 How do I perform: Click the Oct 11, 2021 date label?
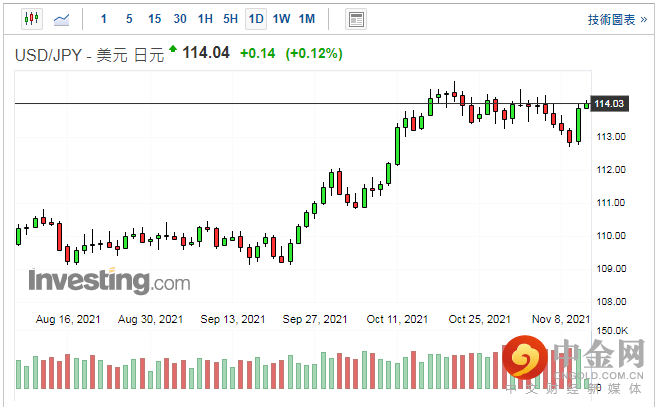point(396,319)
